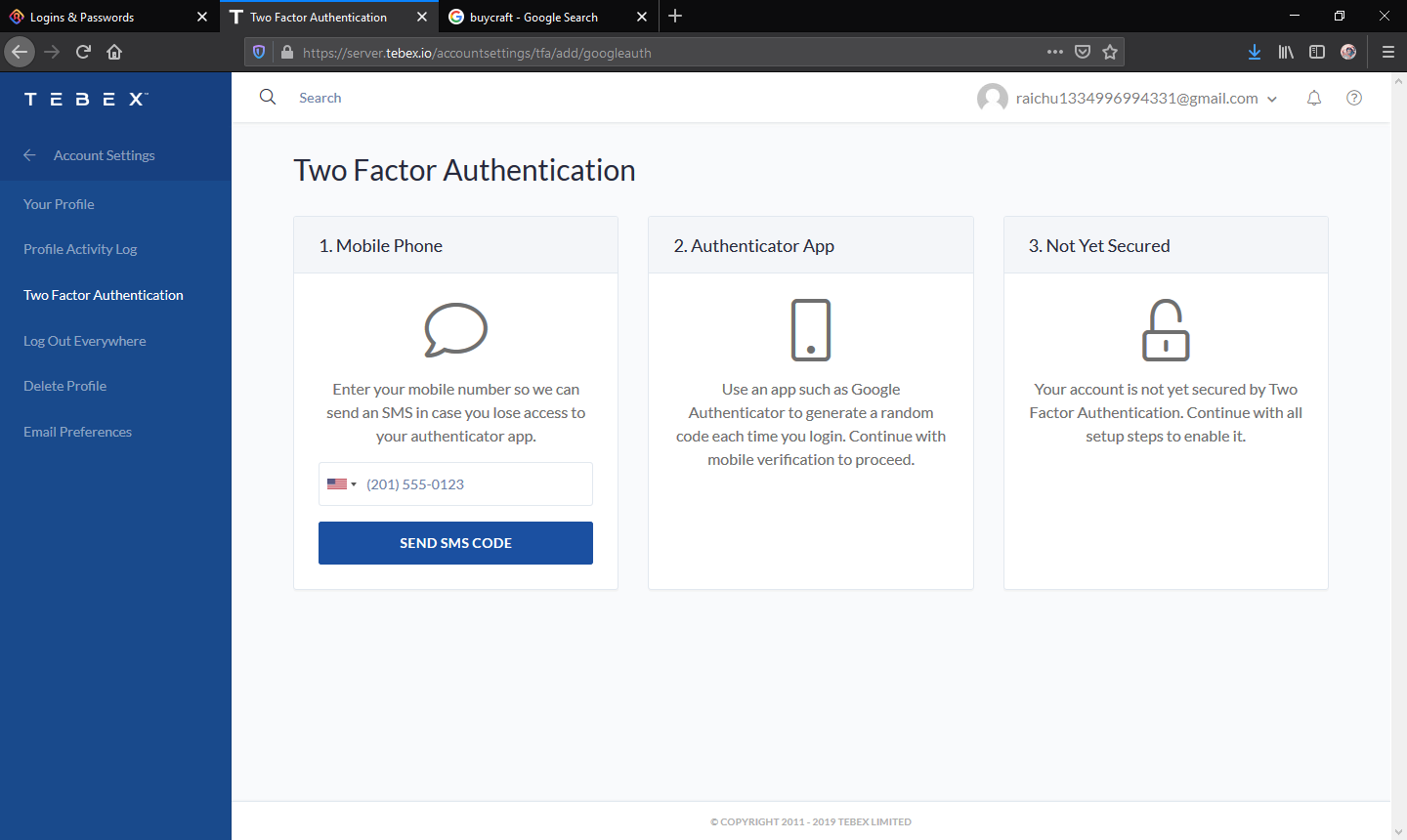Click the phone icon in Authenticator App card
This screenshot has height=840, width=1407.
[x=811, y=330]
